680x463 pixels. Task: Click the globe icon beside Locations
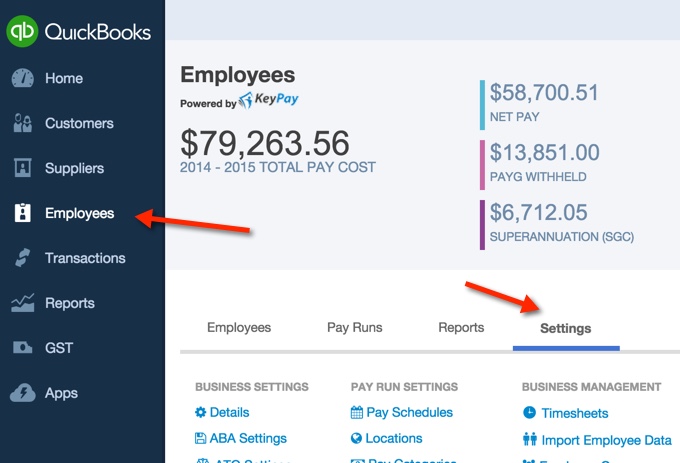(356, 438)
